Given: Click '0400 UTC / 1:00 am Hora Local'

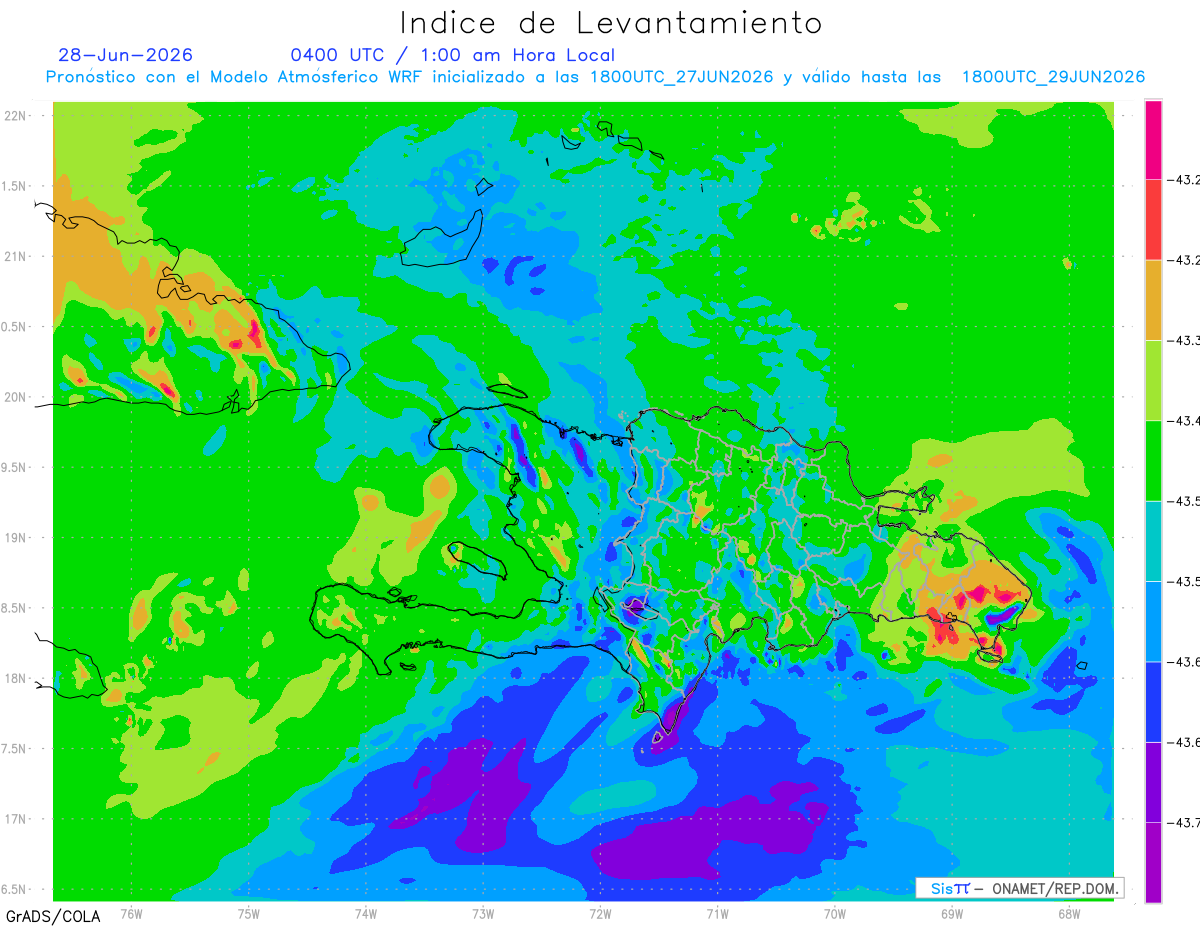Looking at the screenshot, I should [x=453, y=56].
